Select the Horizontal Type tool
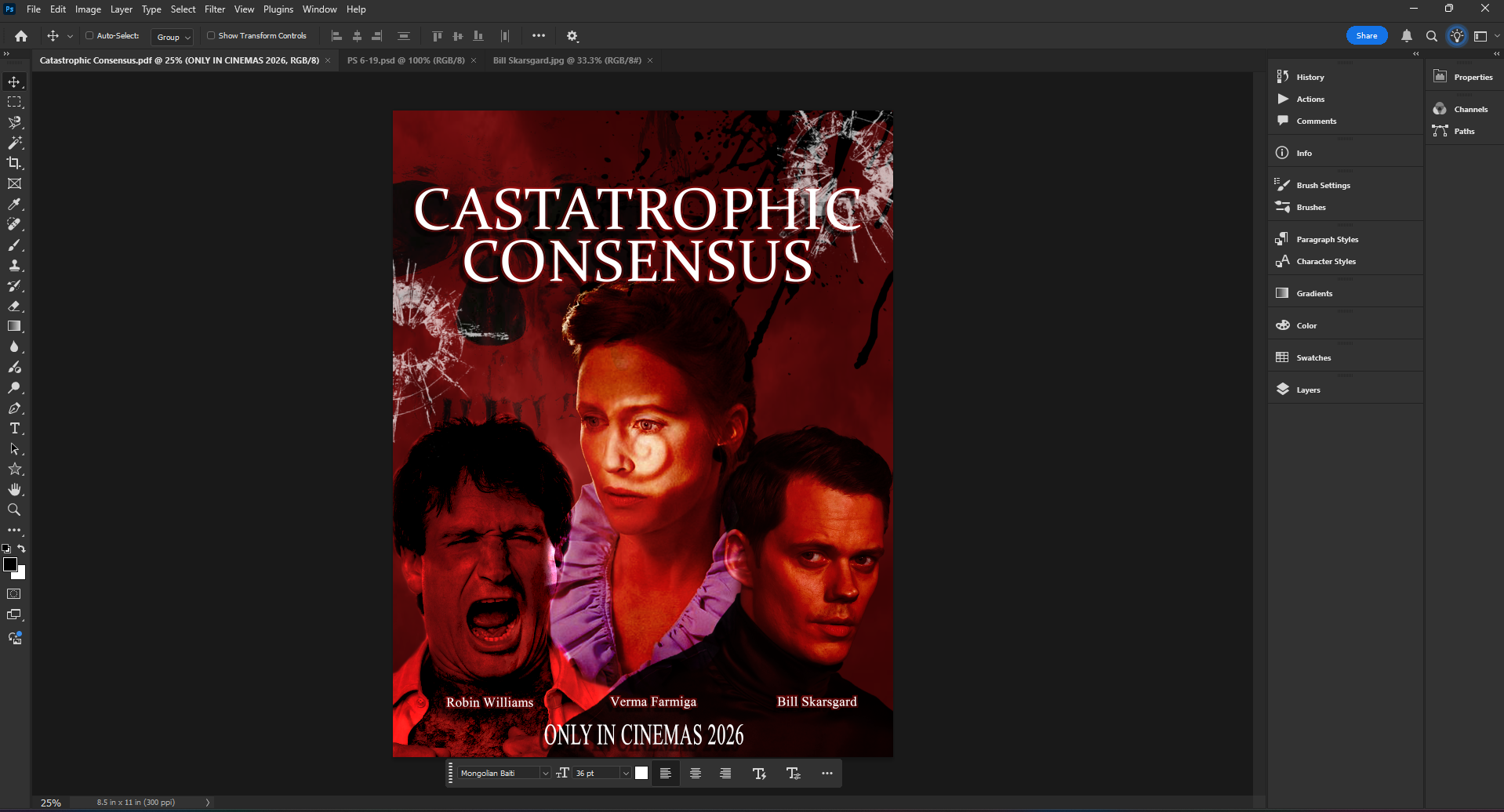Screen dimensions: 1504x812 (x=14, y=429)
